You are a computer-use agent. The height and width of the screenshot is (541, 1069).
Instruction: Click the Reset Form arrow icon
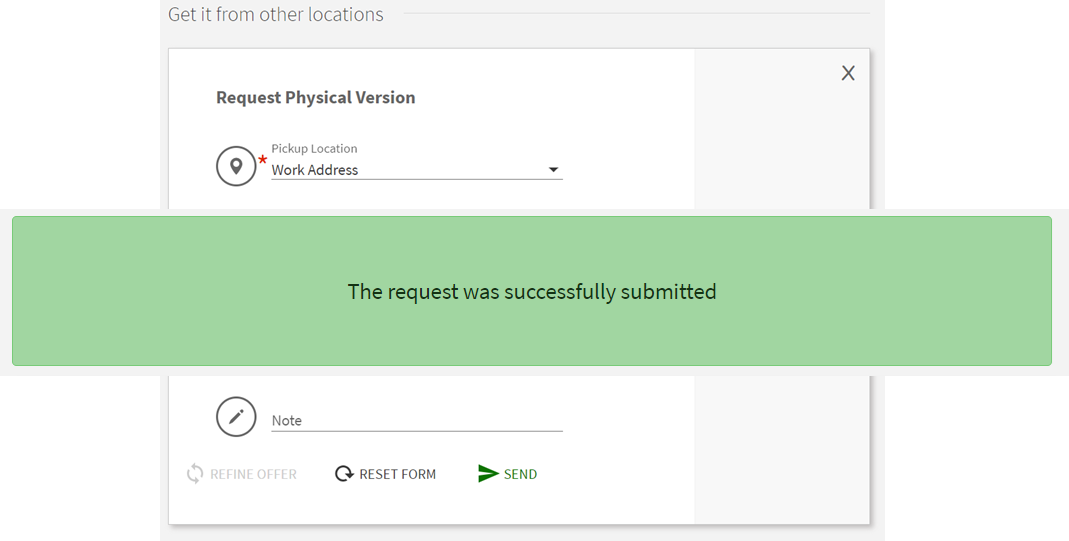coord(344,474)
